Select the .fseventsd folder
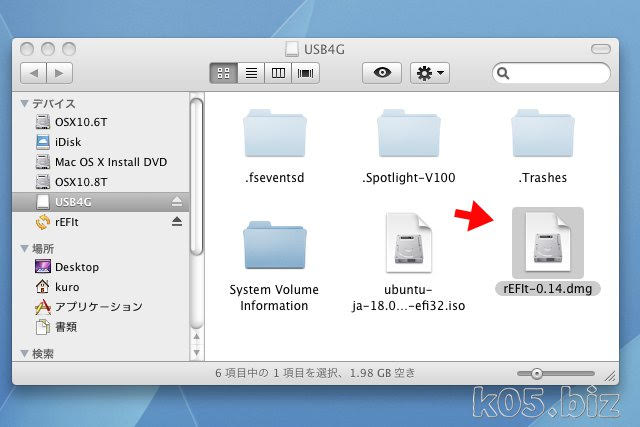Image resolution: width=640 pixels, height=427 pixels. [x=275, y=133]
